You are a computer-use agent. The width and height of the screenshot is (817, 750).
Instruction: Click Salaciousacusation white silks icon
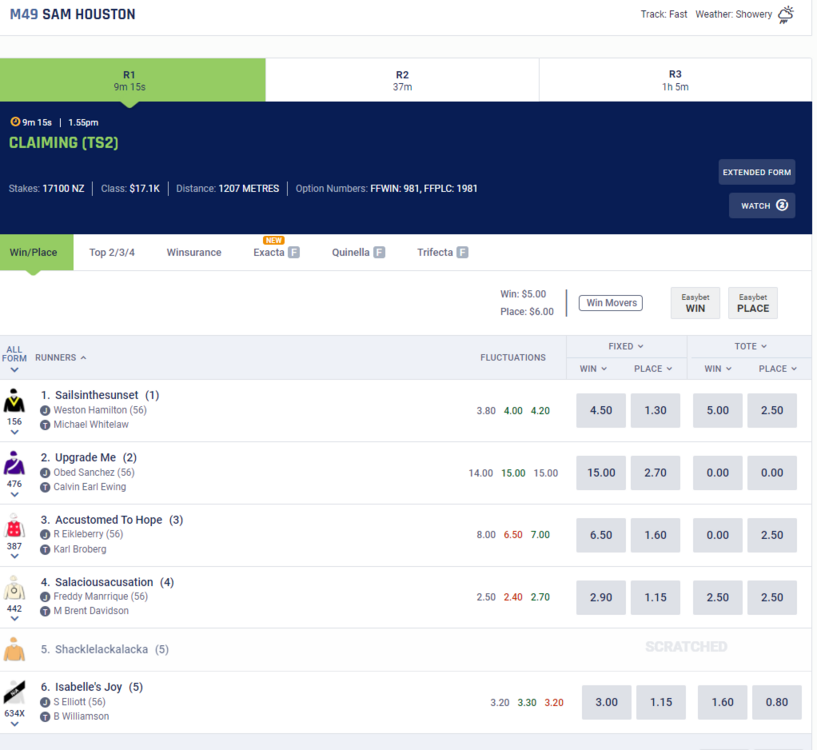[14, 588]
